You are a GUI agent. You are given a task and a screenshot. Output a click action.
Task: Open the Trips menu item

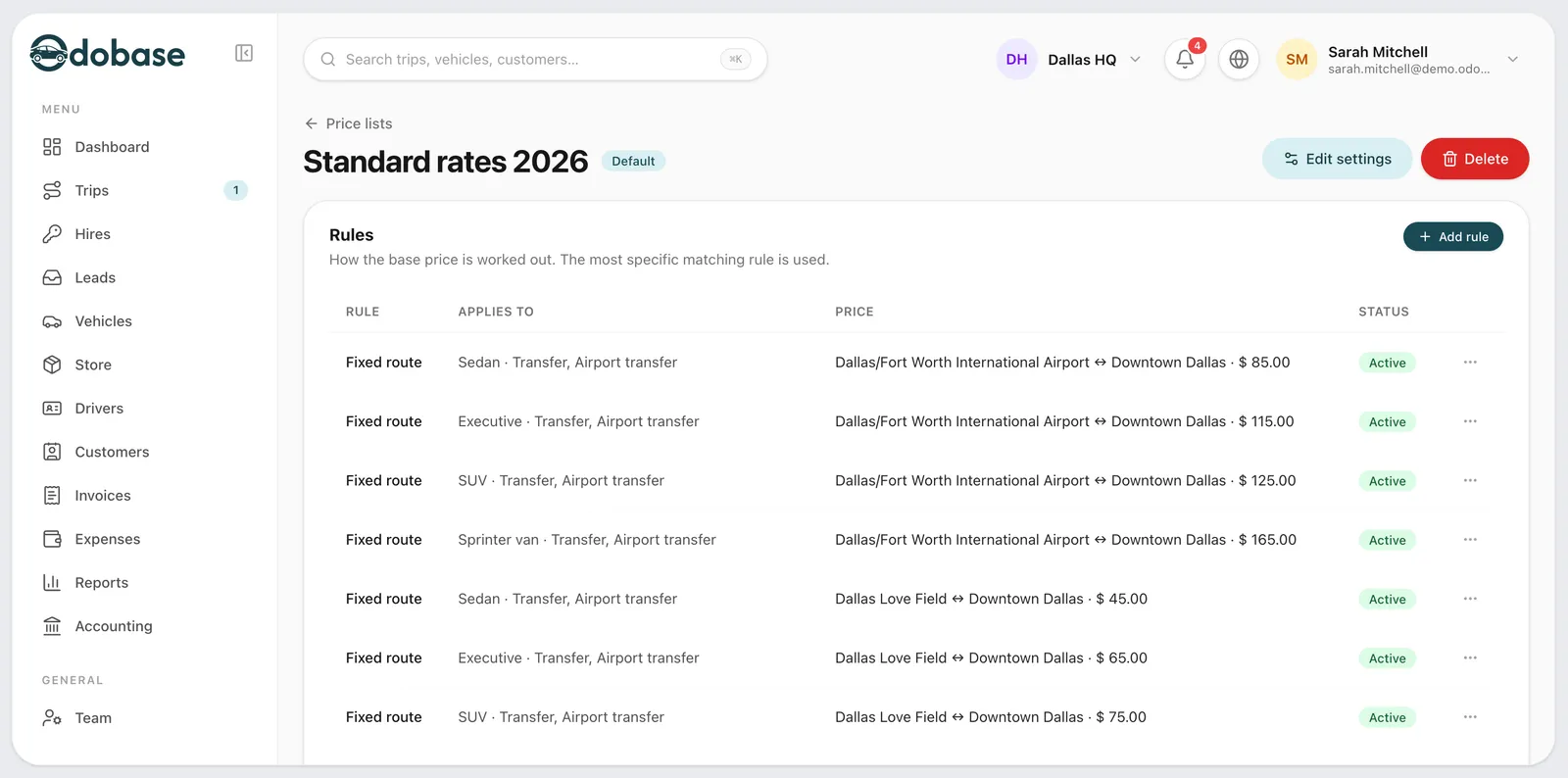tap(144, 190)
